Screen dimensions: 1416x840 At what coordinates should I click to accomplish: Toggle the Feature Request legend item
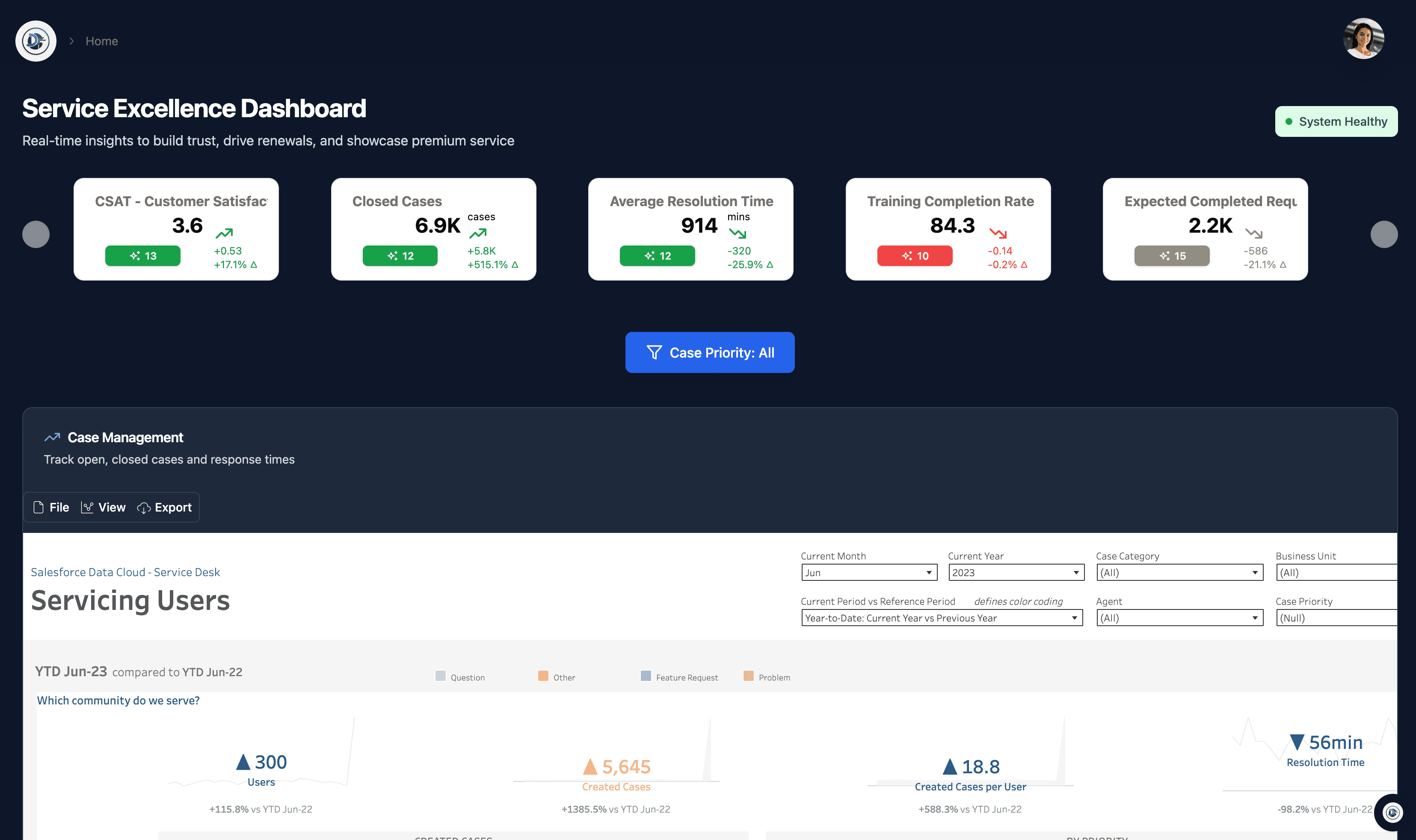(679, 677)
